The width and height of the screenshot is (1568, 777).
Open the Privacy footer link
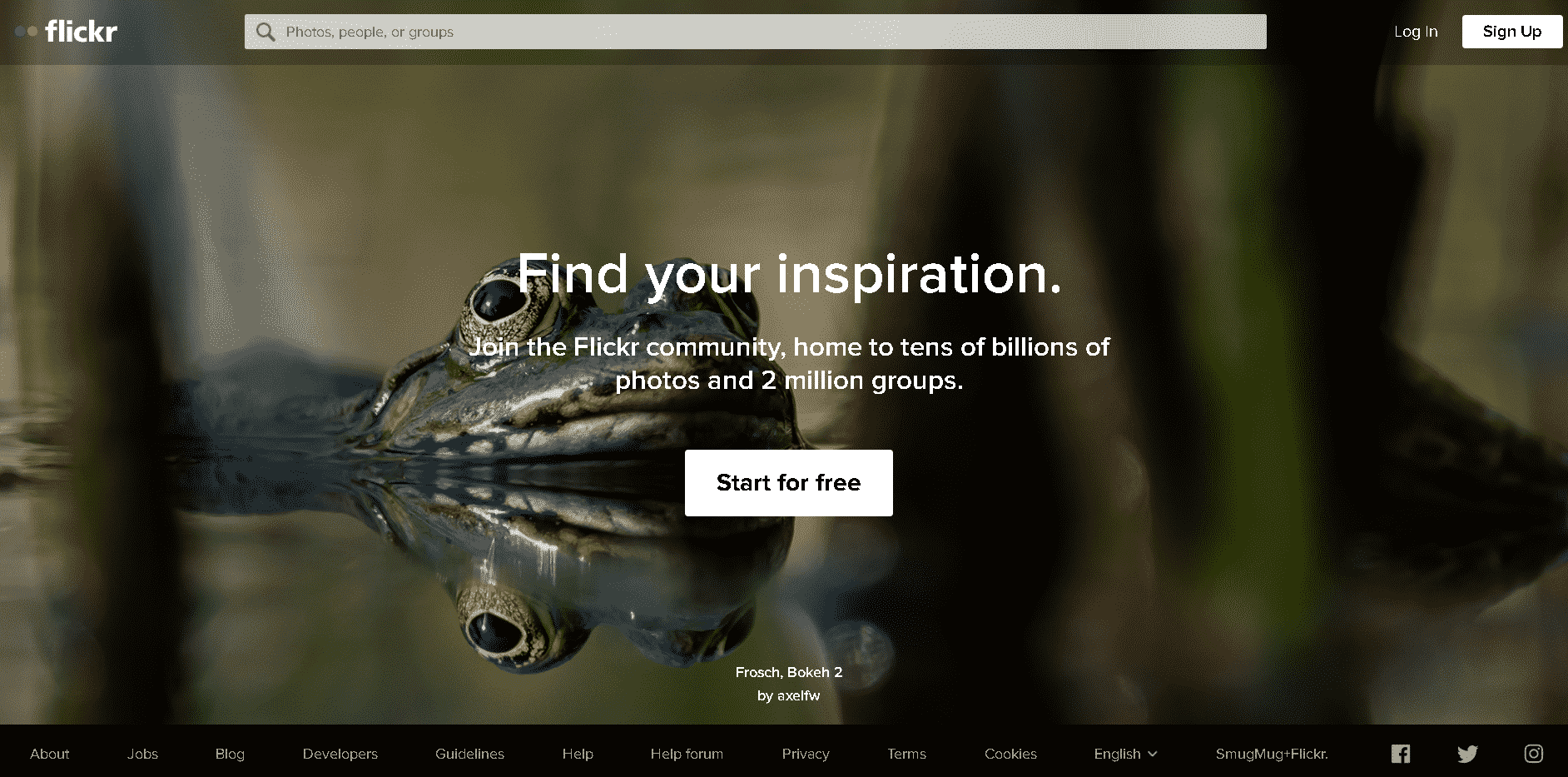[806, 754]
